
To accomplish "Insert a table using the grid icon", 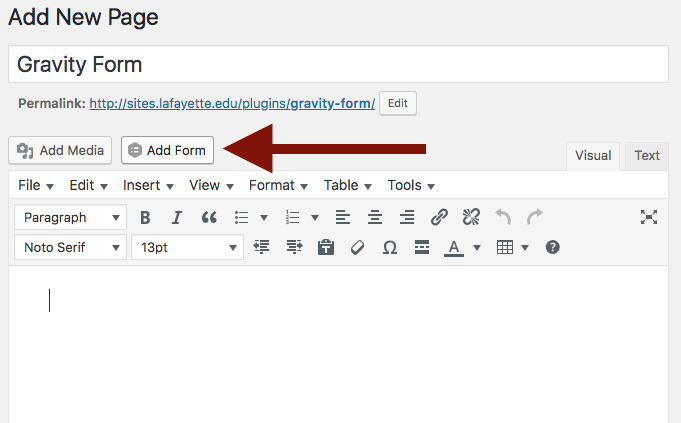I will point(505,247).
